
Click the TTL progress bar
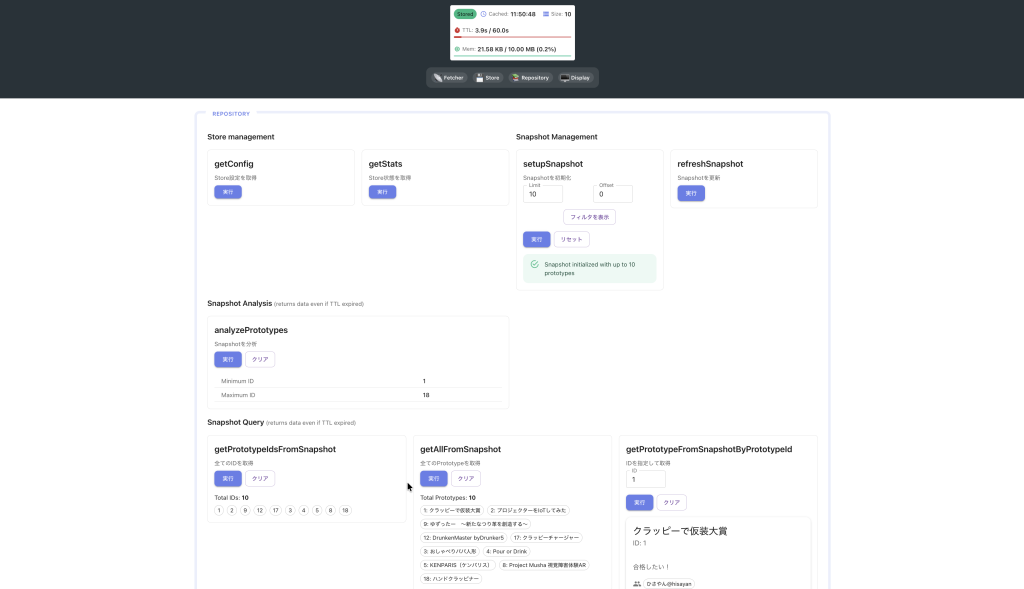(x=512, y=37)
